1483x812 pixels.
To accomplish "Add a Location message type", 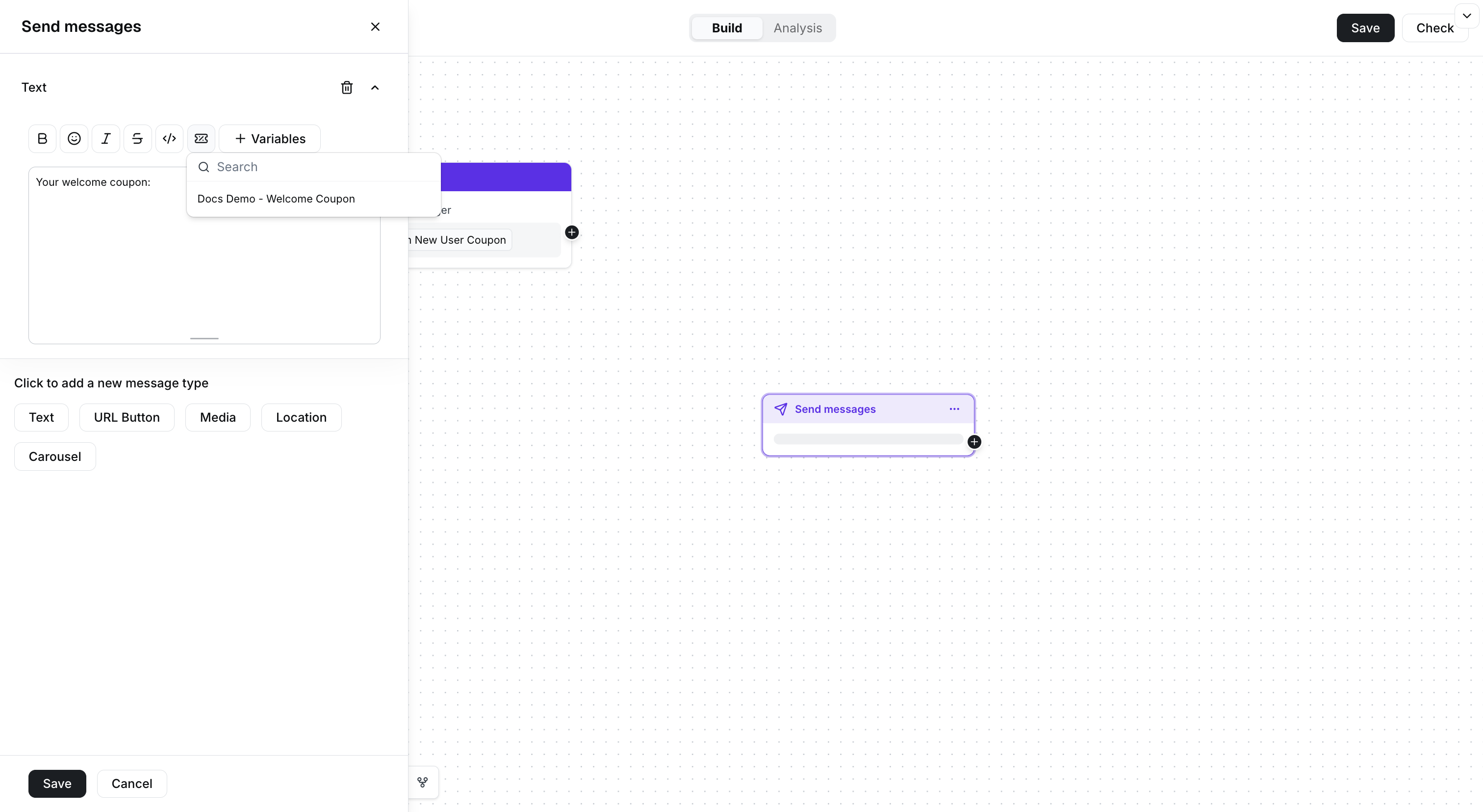I will (x=301, y=417).
